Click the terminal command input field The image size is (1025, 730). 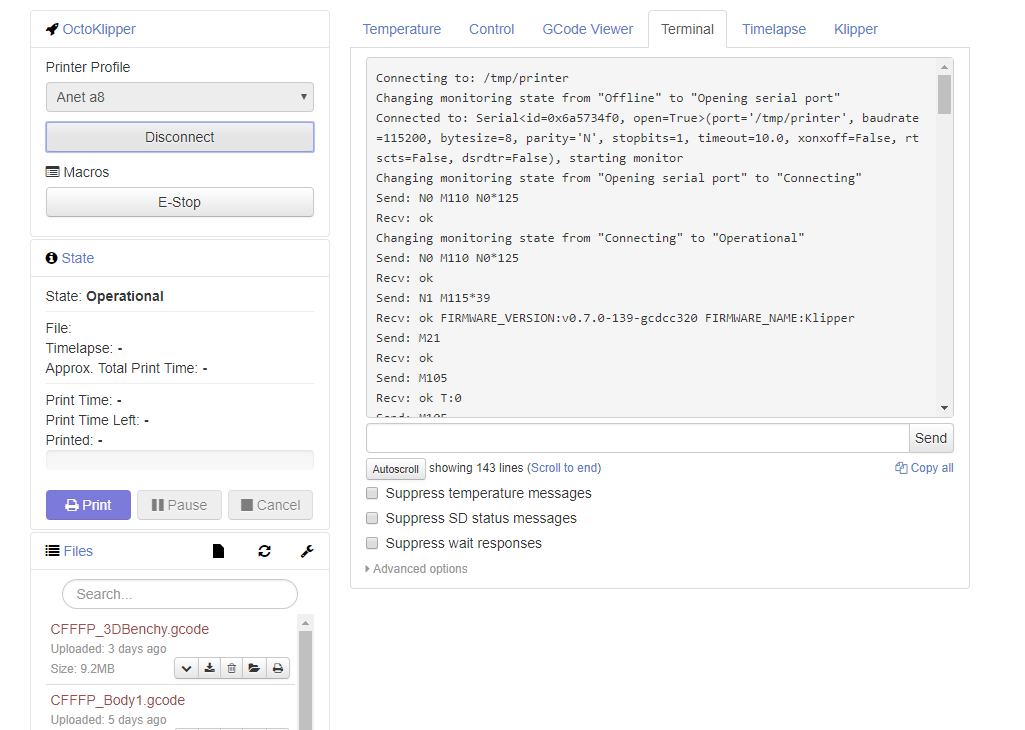tap(637, 438)
